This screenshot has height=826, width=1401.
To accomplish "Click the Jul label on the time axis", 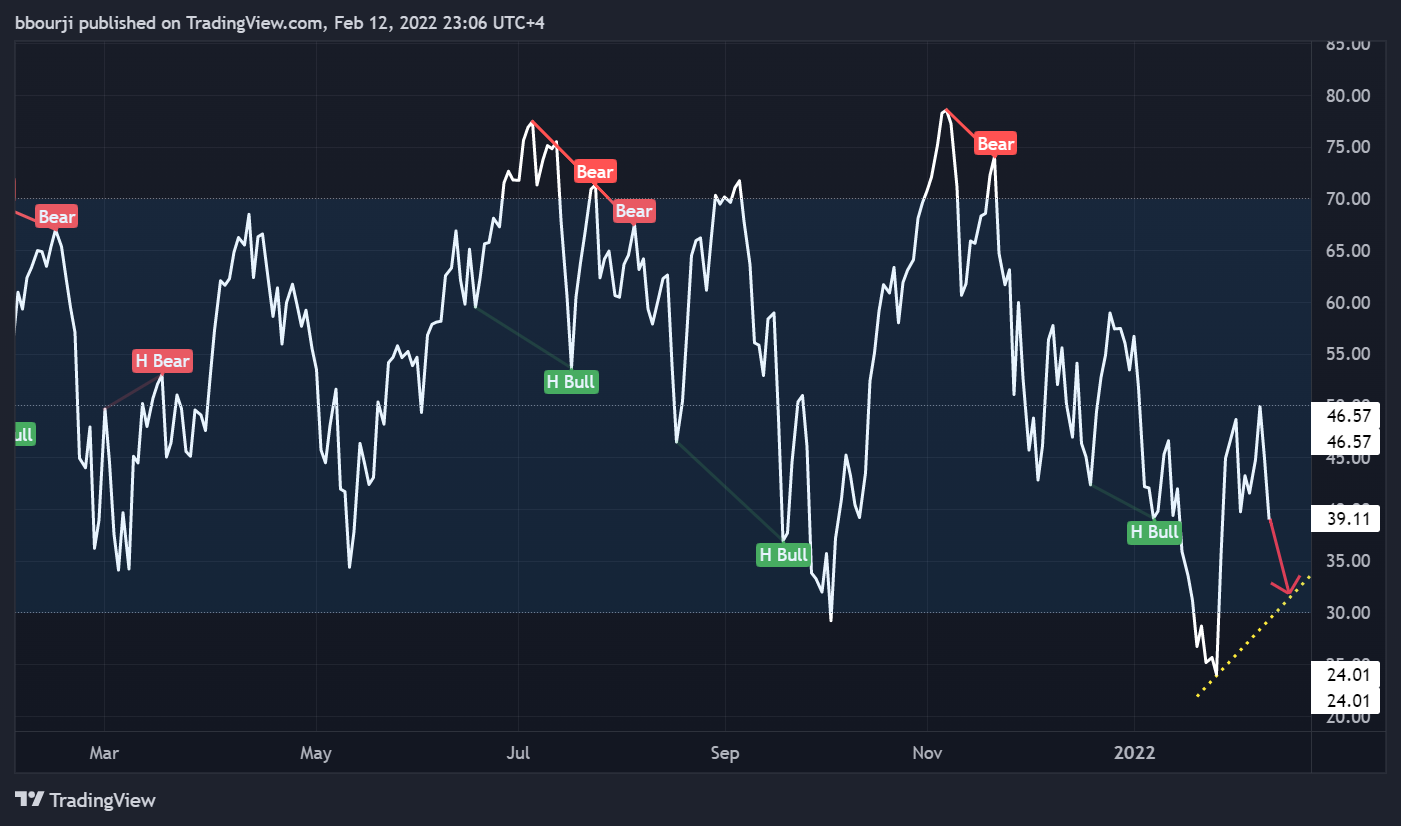I will (x=518, y=753).
